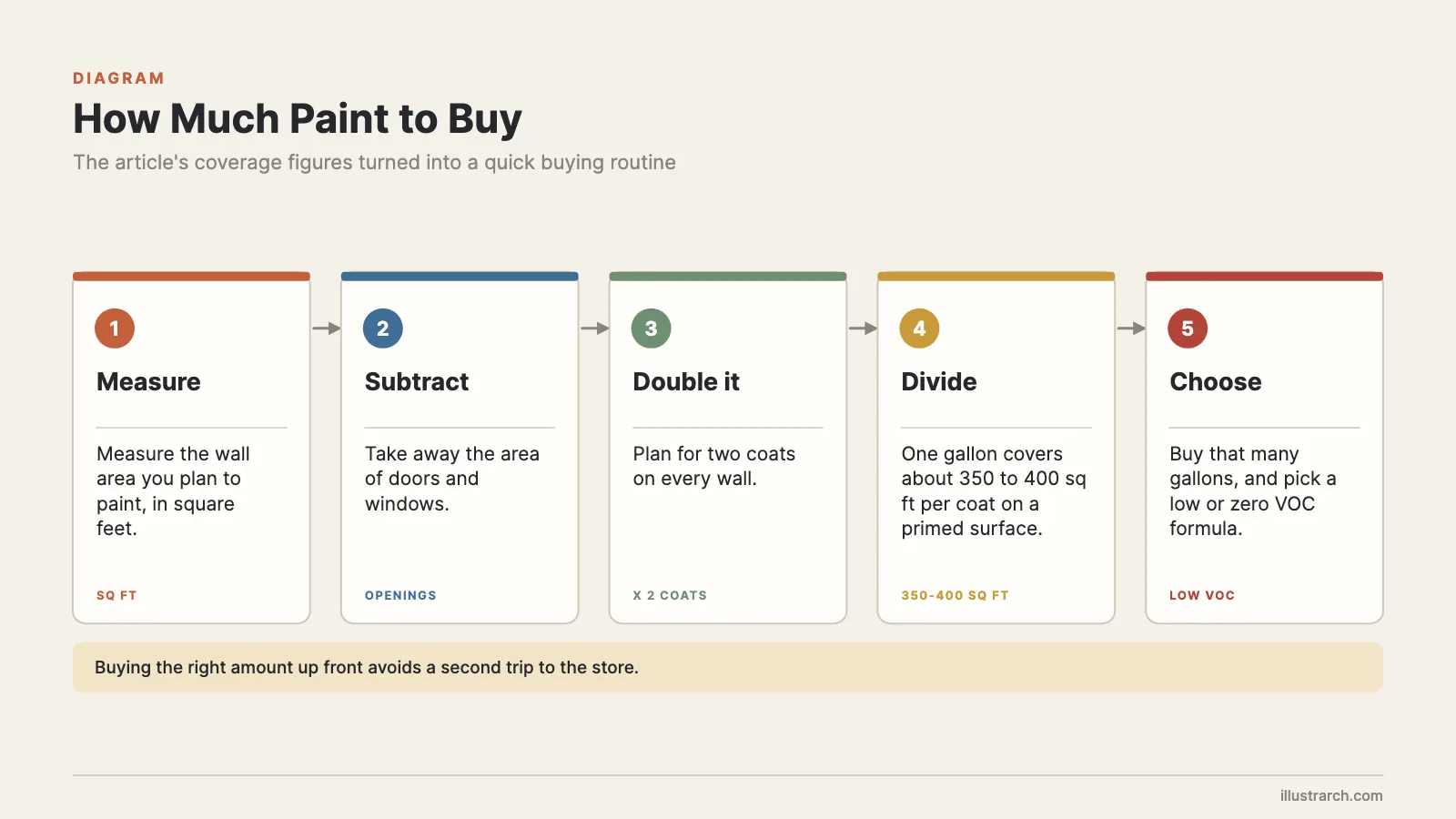The height and width of the screenshot is (819, 1456).
Task: Click 'Plan for two coats' description
Action: pos(714,466)
